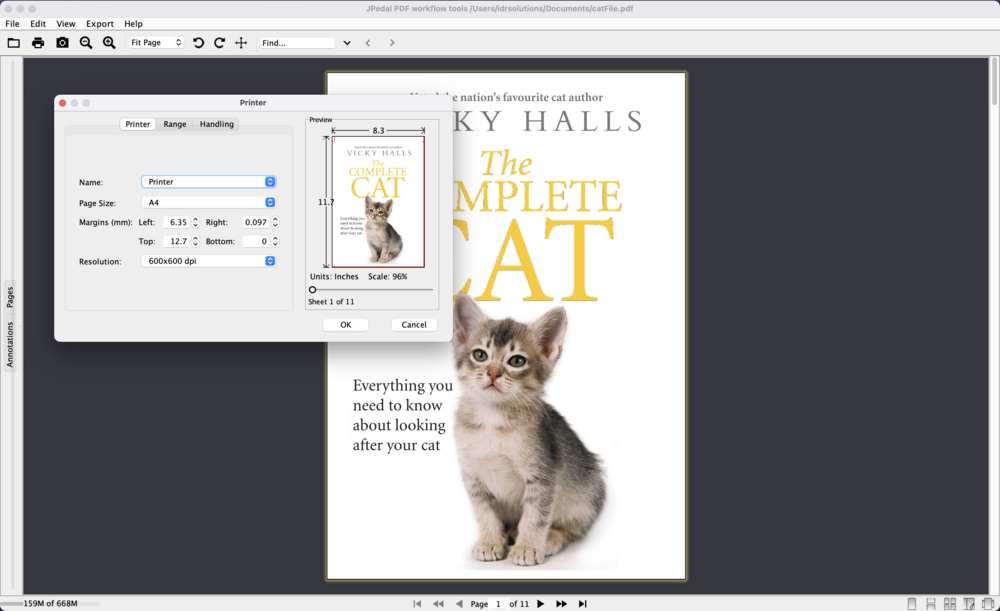Click the page number input field
1000x611 pixels.
(497, 603)
